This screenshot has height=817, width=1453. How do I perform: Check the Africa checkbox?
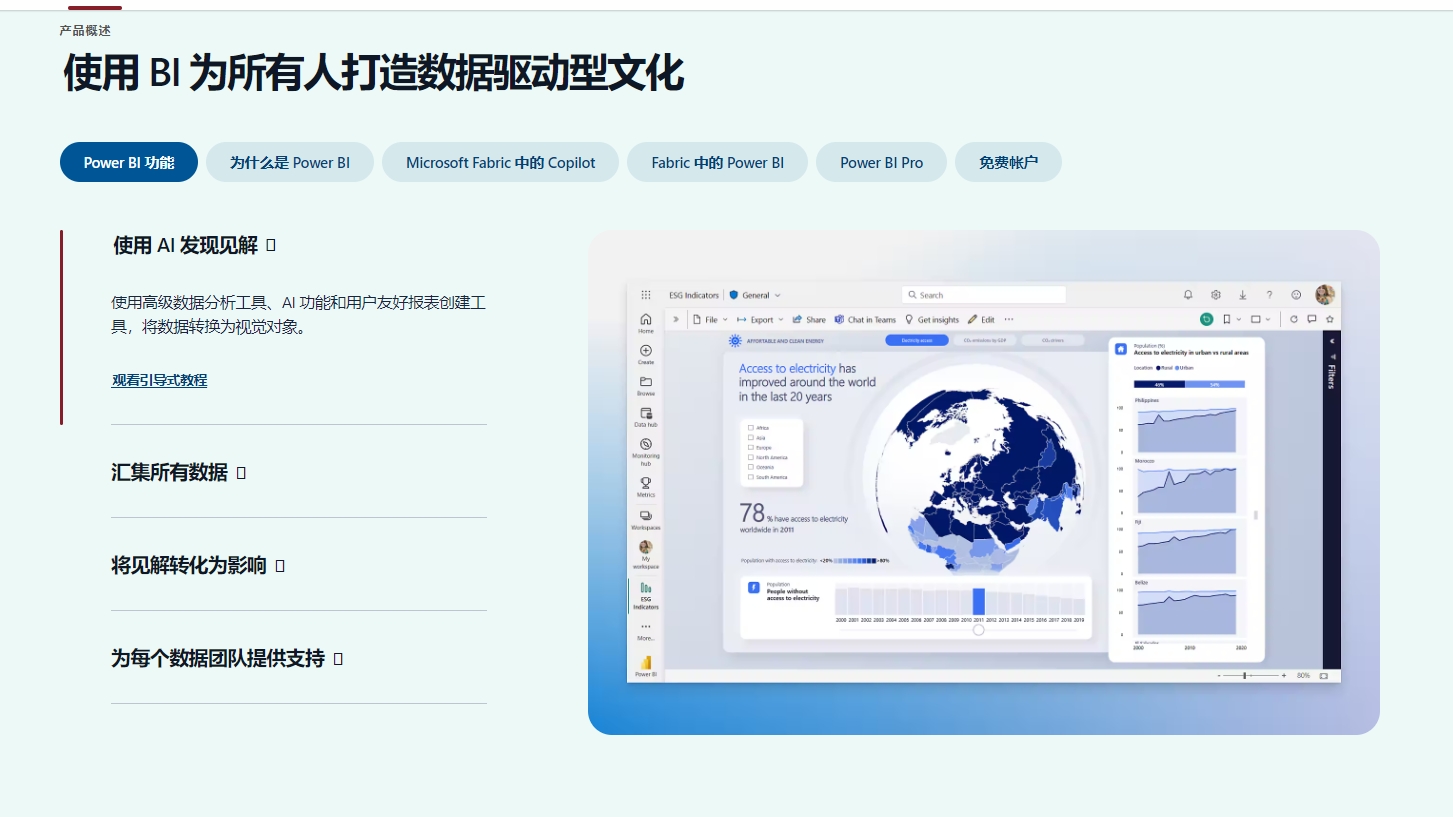click(751, 428)
